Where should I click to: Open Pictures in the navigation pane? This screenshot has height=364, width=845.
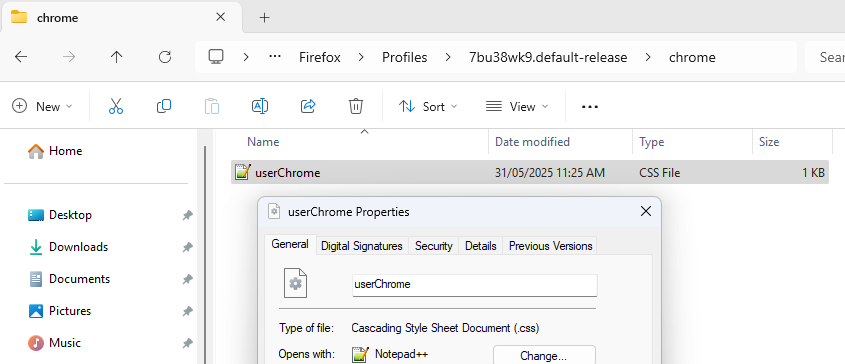(59, 311)
